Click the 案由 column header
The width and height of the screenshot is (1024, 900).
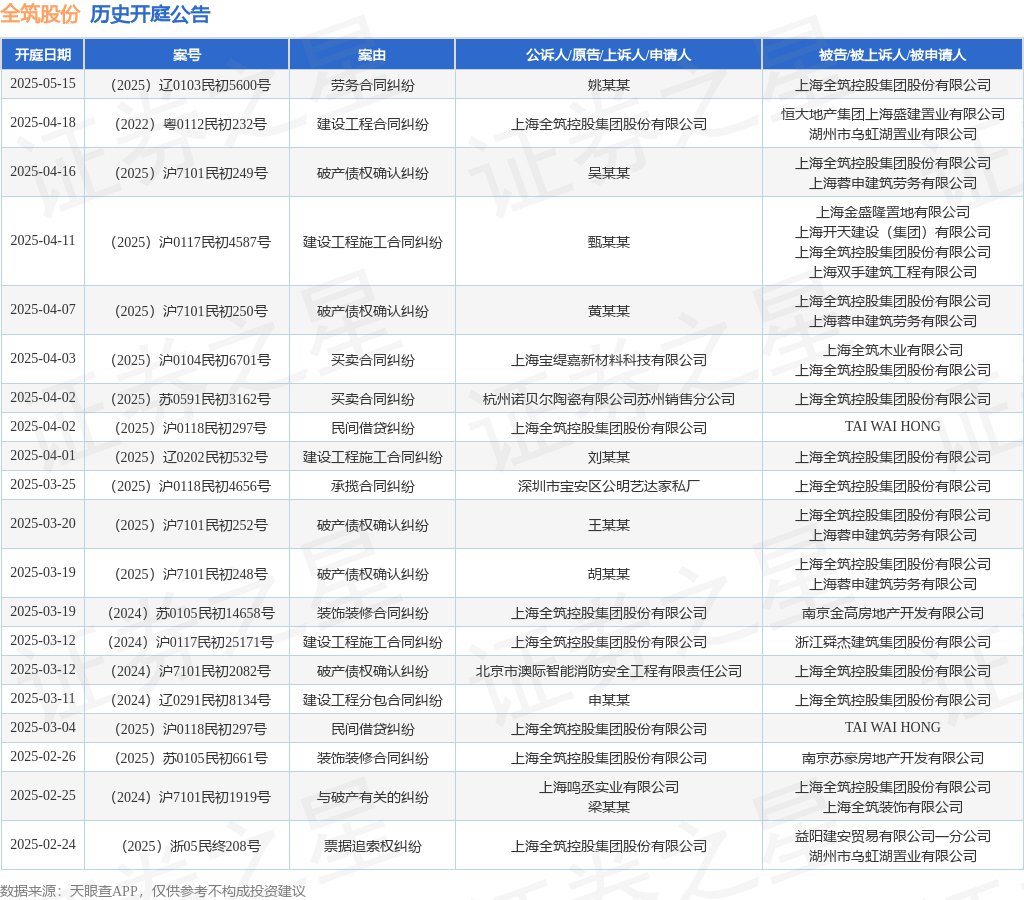point(372,55)
